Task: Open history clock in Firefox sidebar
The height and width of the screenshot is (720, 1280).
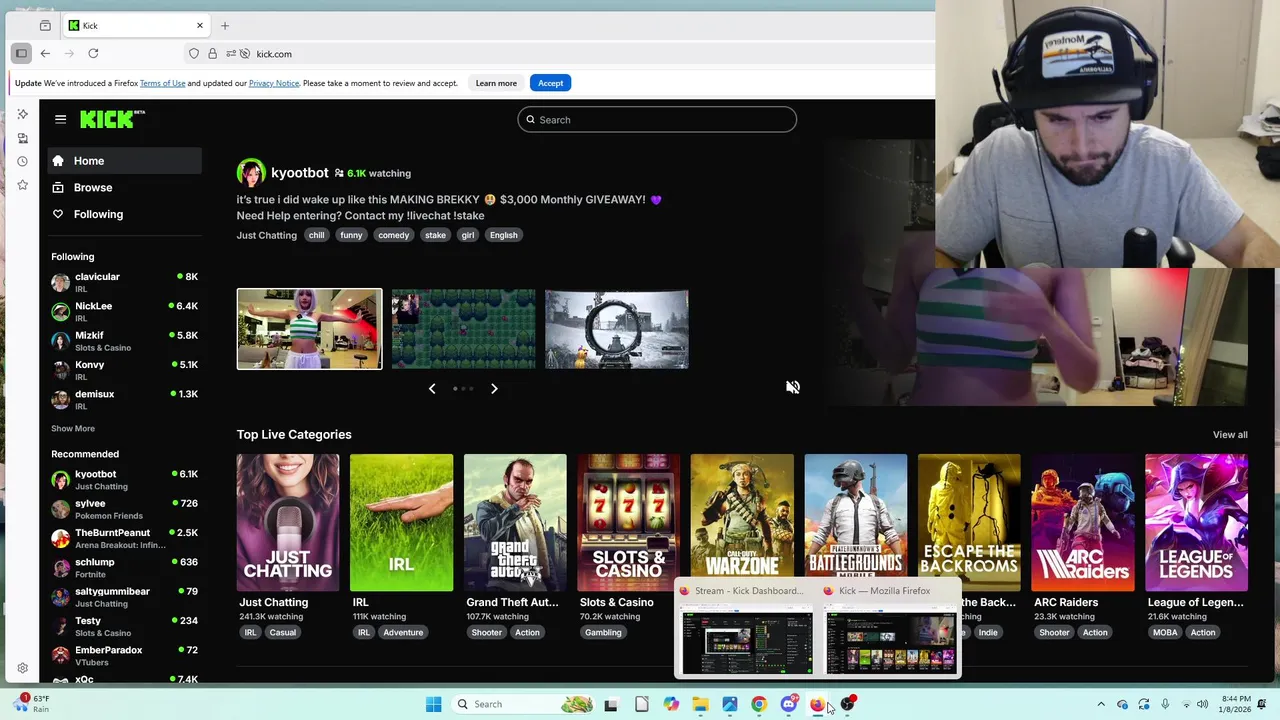Action: 22,161
